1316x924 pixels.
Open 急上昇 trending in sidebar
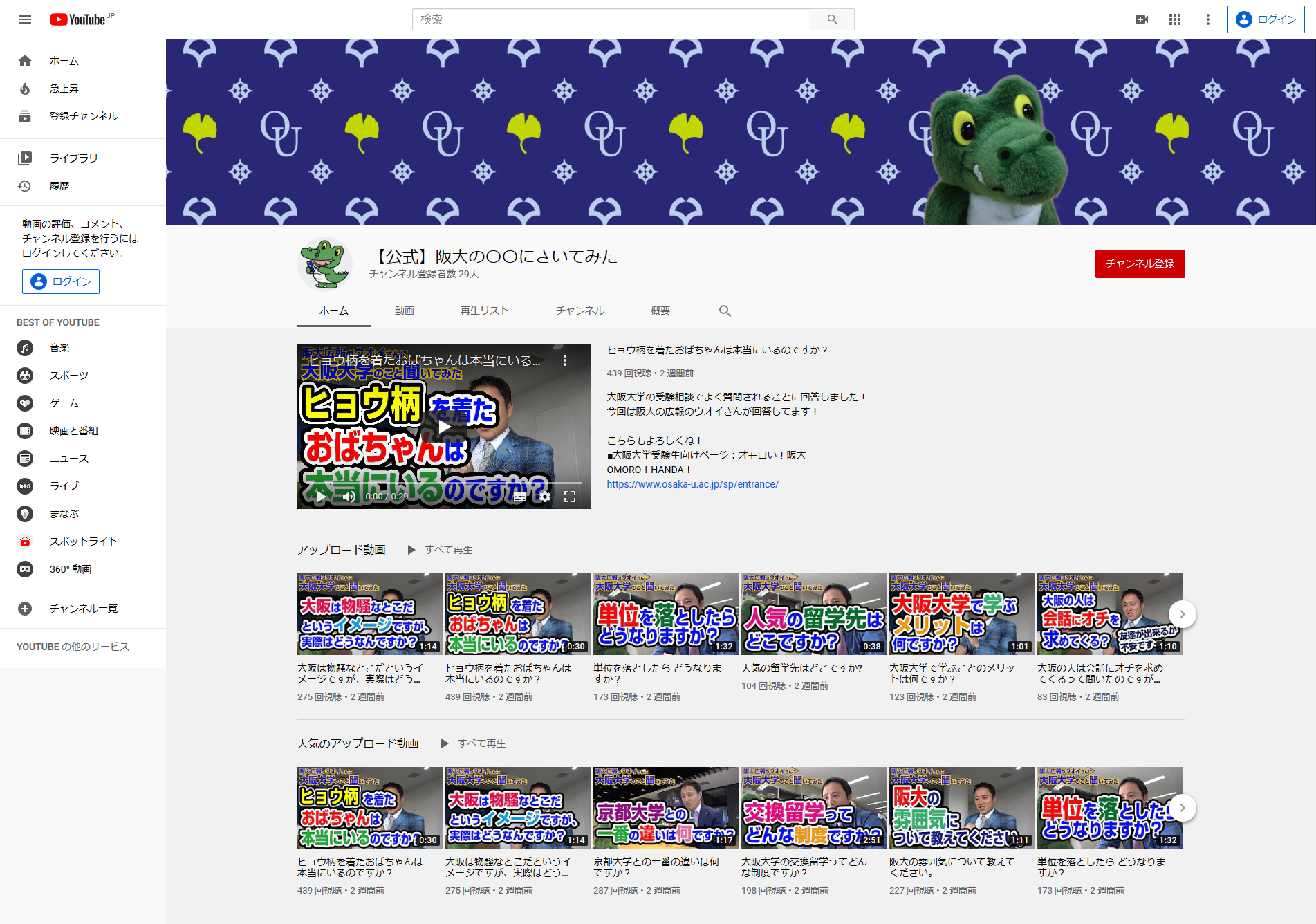pos(64,89)
